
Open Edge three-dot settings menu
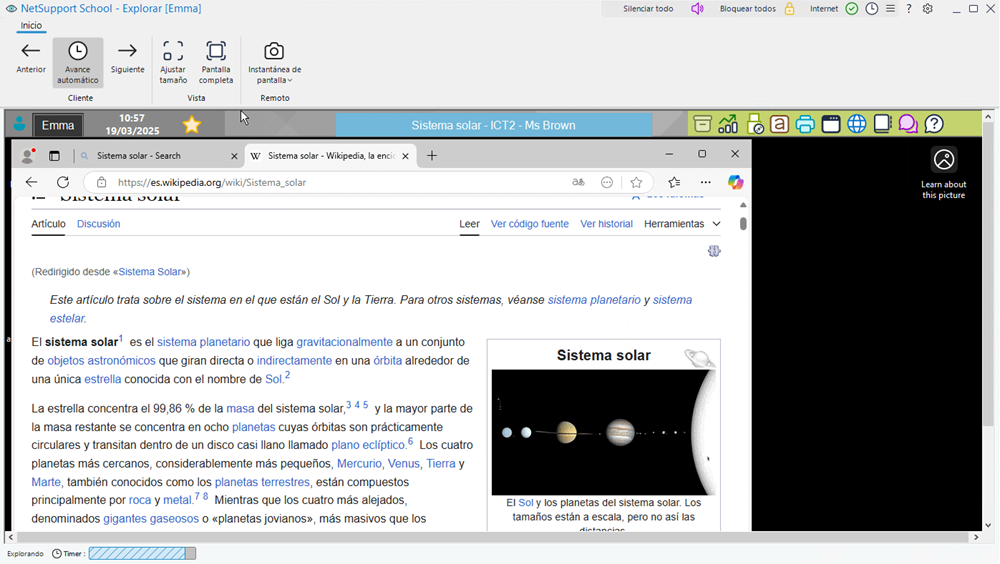(x=705, y=182)
